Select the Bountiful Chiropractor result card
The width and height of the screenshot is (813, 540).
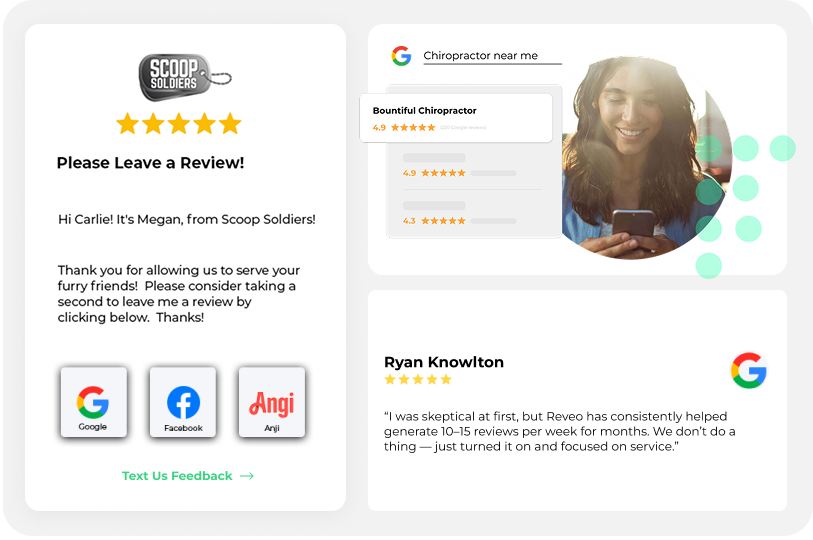pos(456,118)
